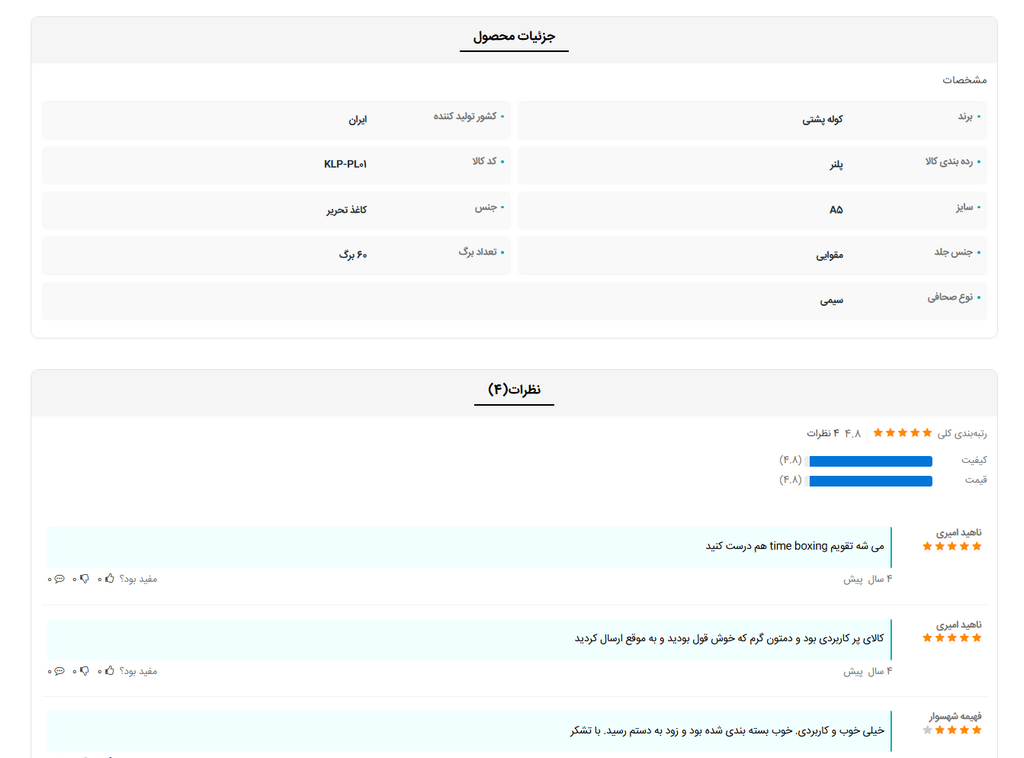
Task: Click the سایز spec label
Action: (x=965, y=207)
